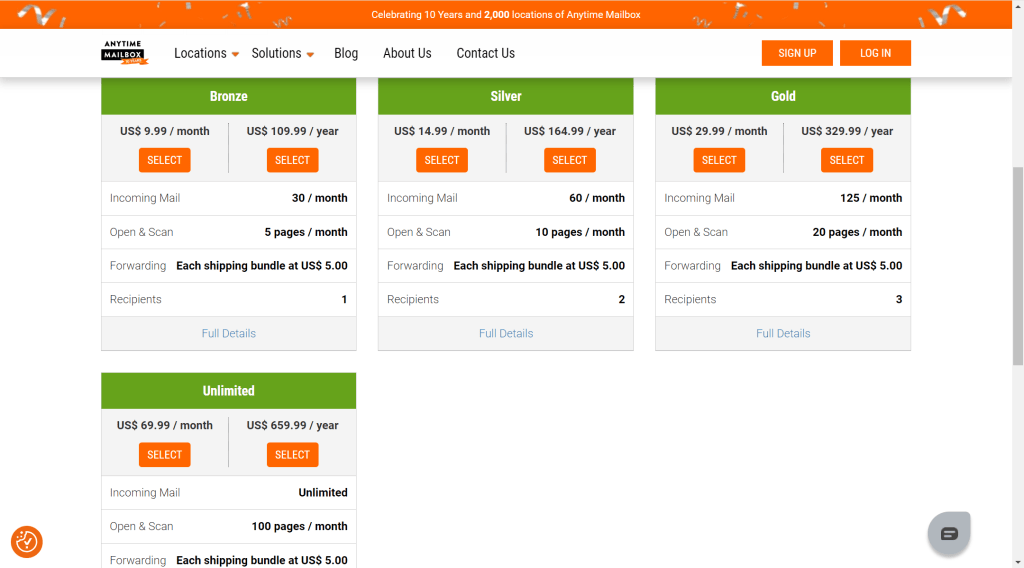Select Unlimited yearly plan at US$ 659.99

tap(293, 454)
